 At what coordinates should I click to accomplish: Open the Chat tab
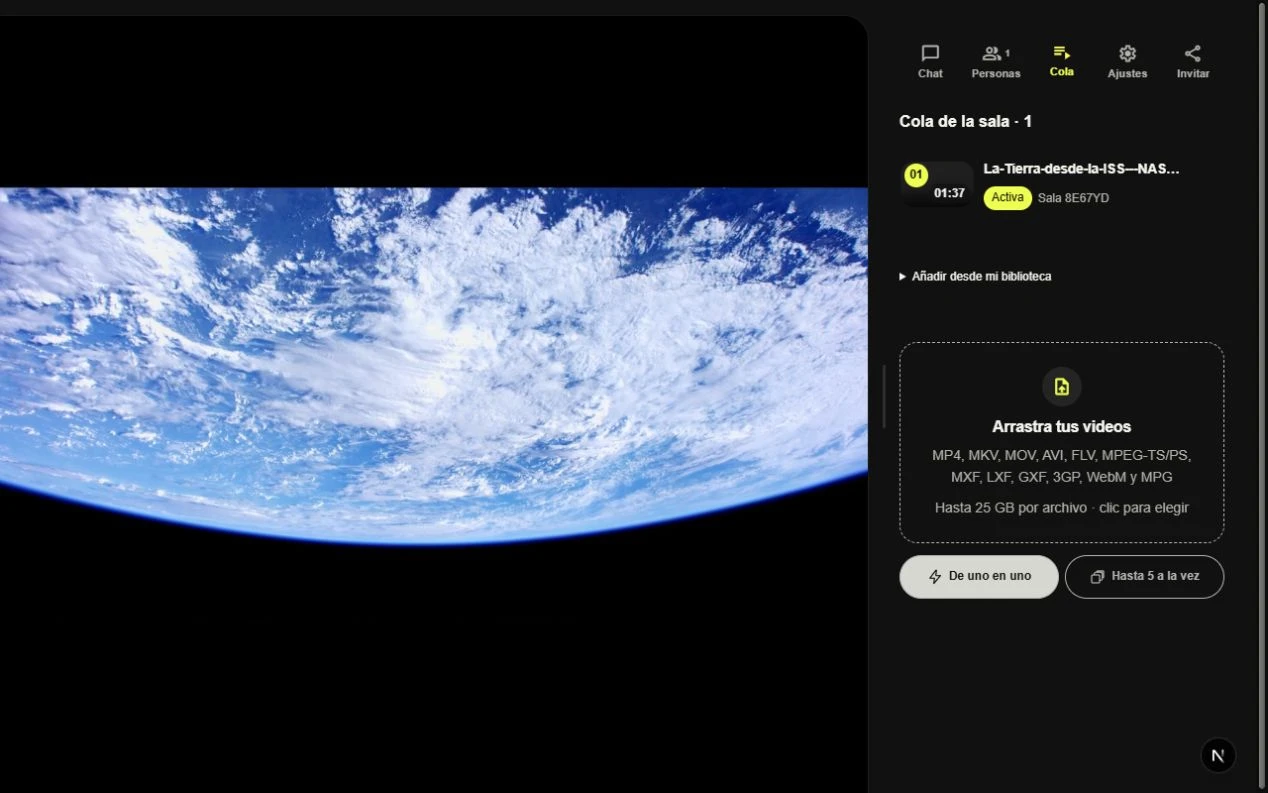pyautogui.click(x=930, y=61)
